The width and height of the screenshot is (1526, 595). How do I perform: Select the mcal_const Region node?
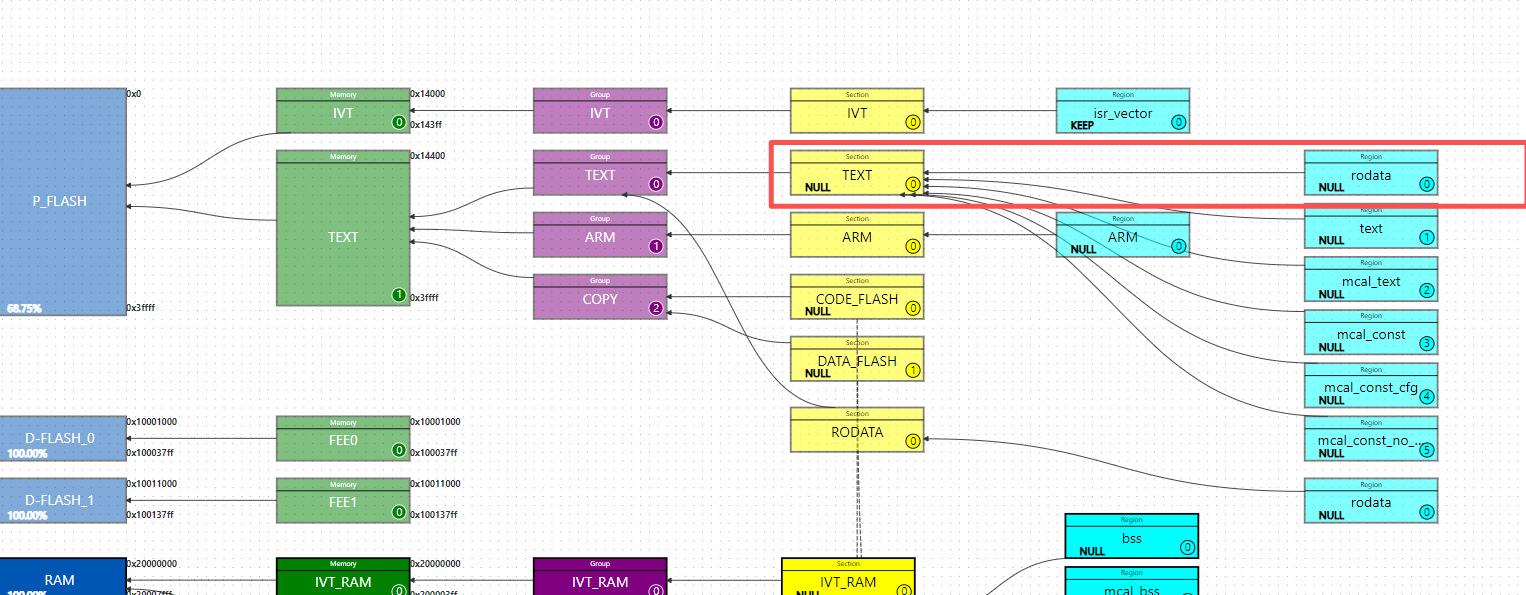coord(1371,332)
